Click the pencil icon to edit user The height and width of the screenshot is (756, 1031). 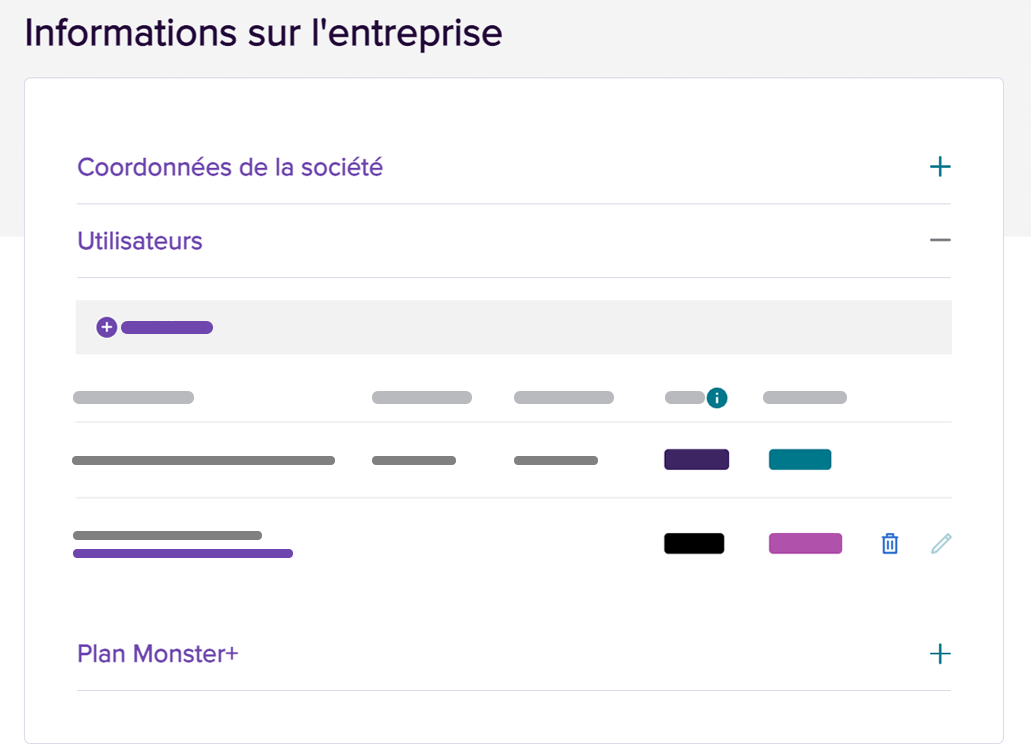[x=941, y=544]
